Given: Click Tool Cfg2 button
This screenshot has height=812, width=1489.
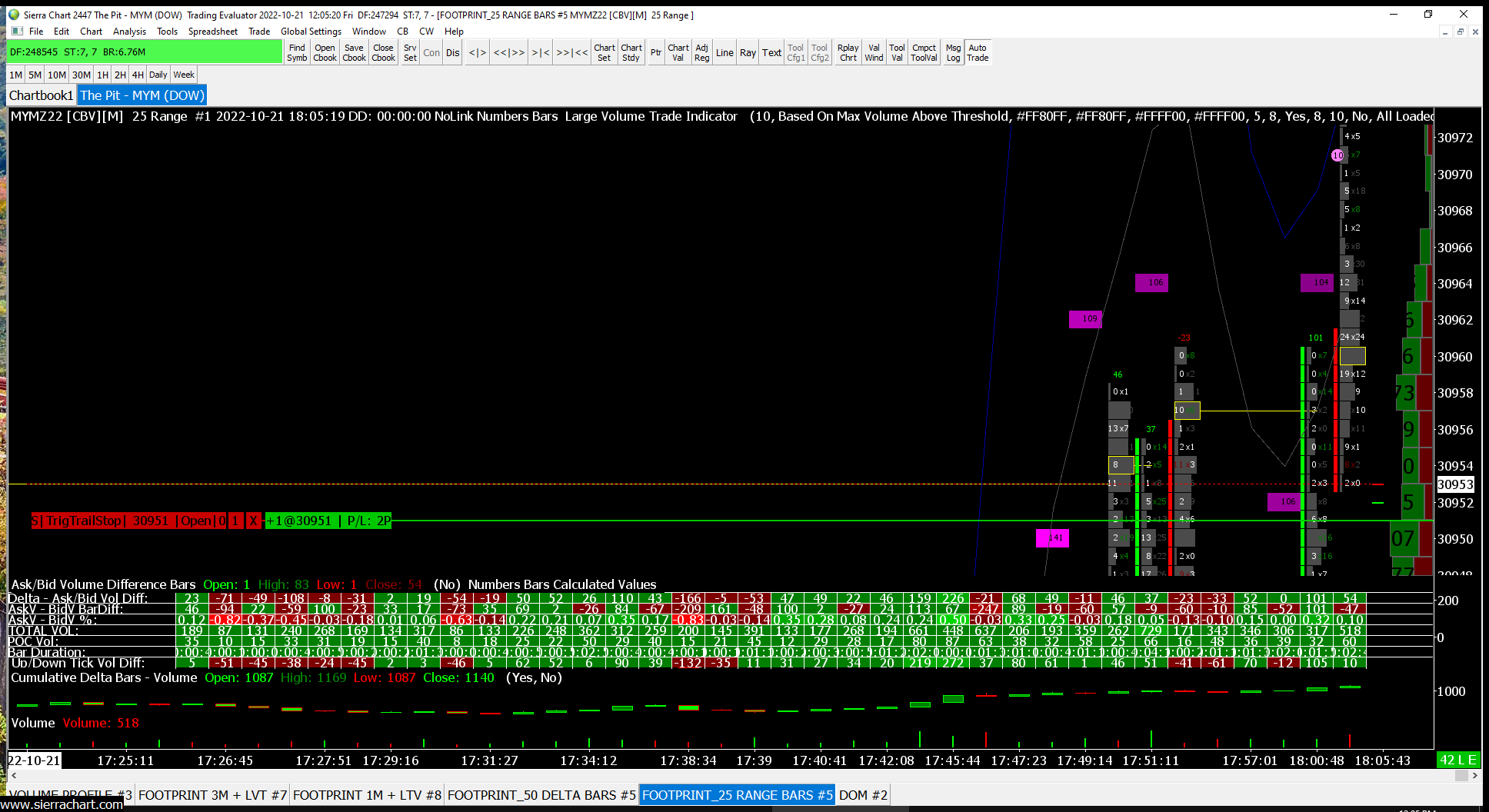Looking at the screenshot, I should 820,52.
